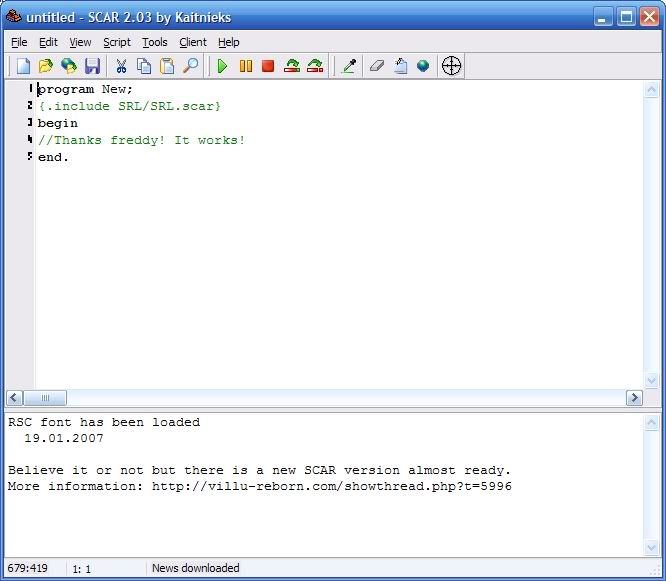Click the horizontal scrollbar right arrow
Screen dimensions: 666x581
634,398
